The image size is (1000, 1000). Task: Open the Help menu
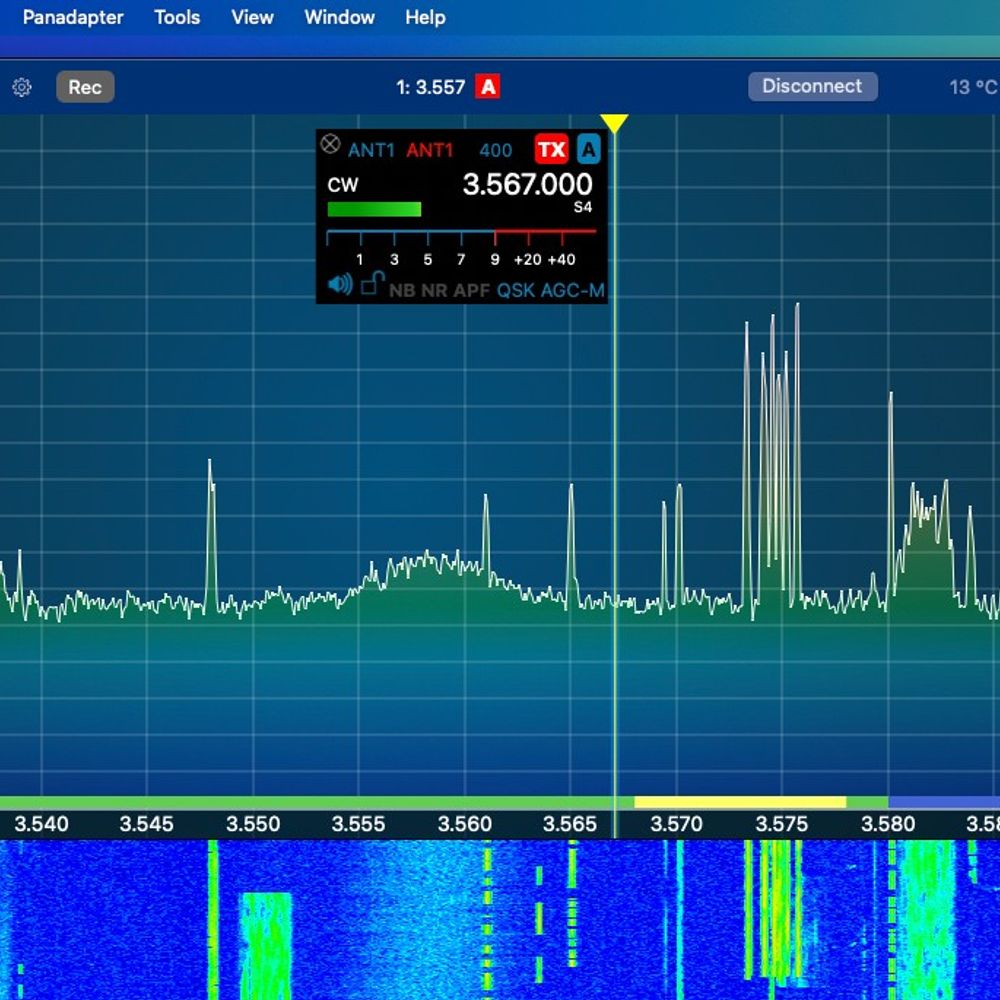tap(425, 17)
